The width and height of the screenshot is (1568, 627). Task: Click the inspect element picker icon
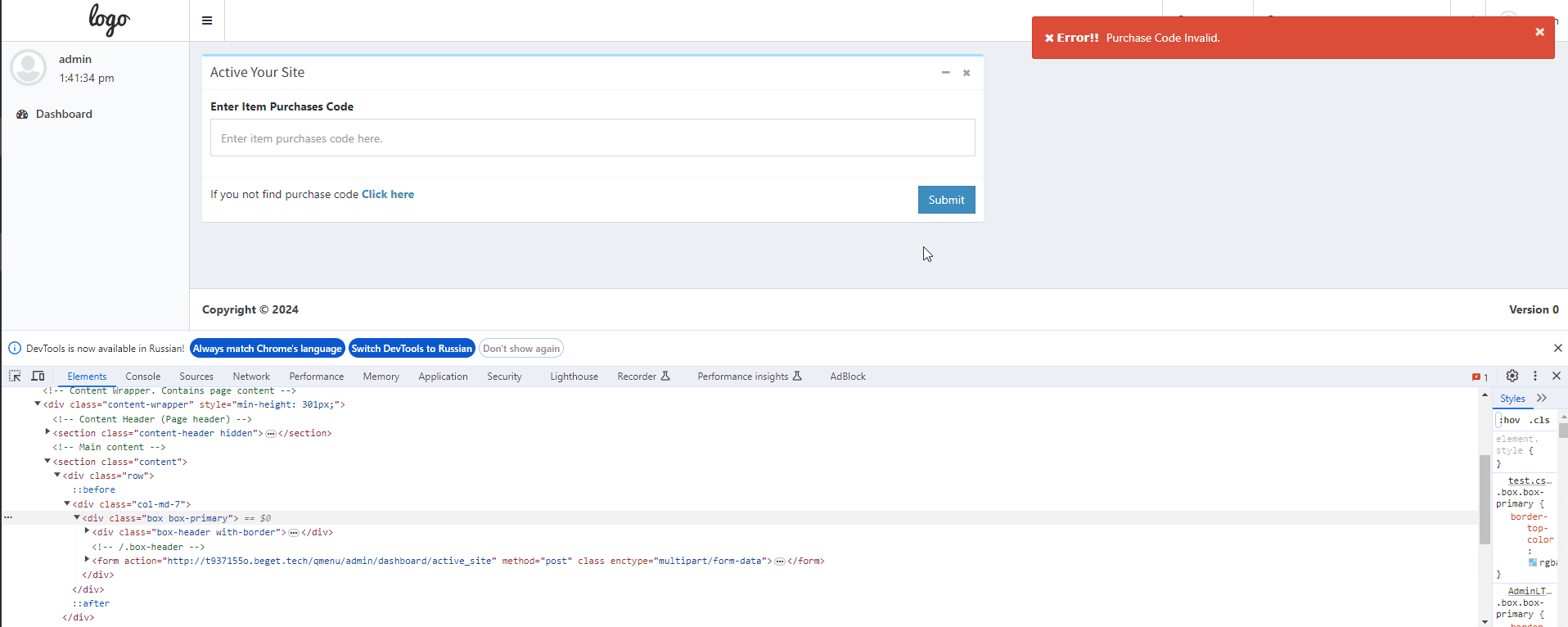[15, 376]
